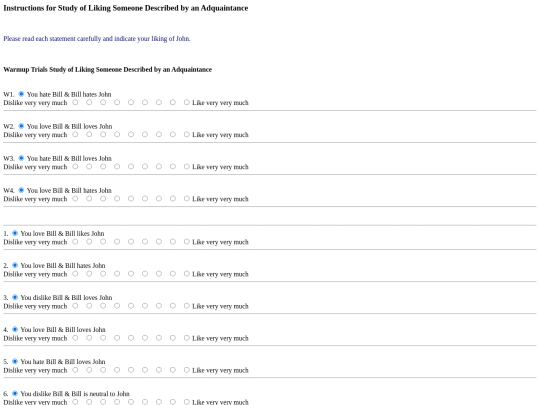Click the blue 'Please read each statement carefully' text

coord(97,39)
